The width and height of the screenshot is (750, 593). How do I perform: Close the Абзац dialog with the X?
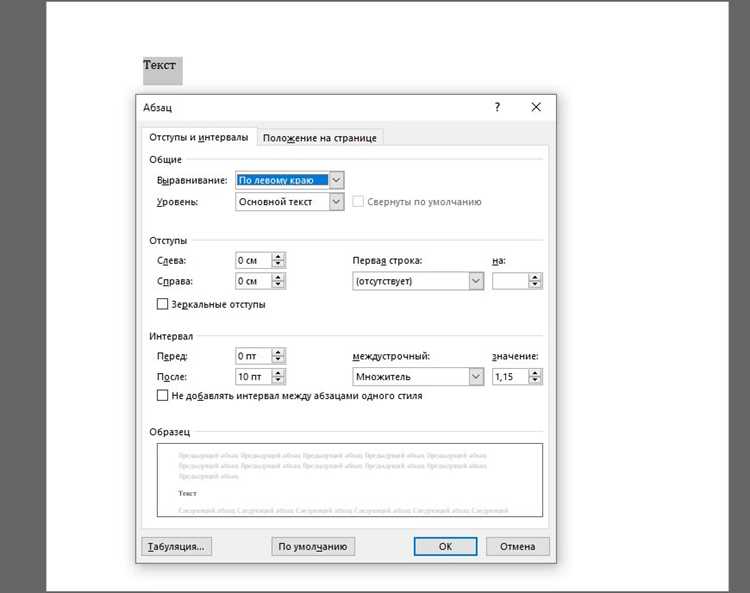click(x=536, y=107)
